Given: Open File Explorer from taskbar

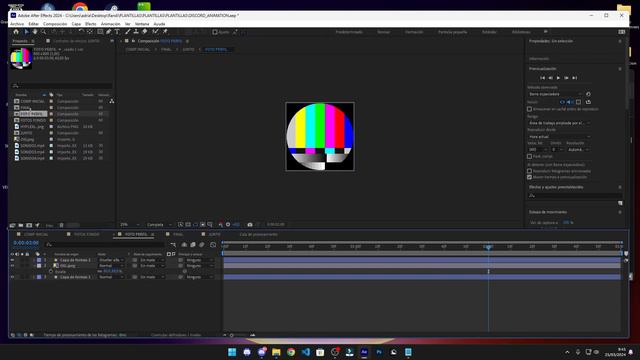Looking at the screenshot, I should pos(276,352).
